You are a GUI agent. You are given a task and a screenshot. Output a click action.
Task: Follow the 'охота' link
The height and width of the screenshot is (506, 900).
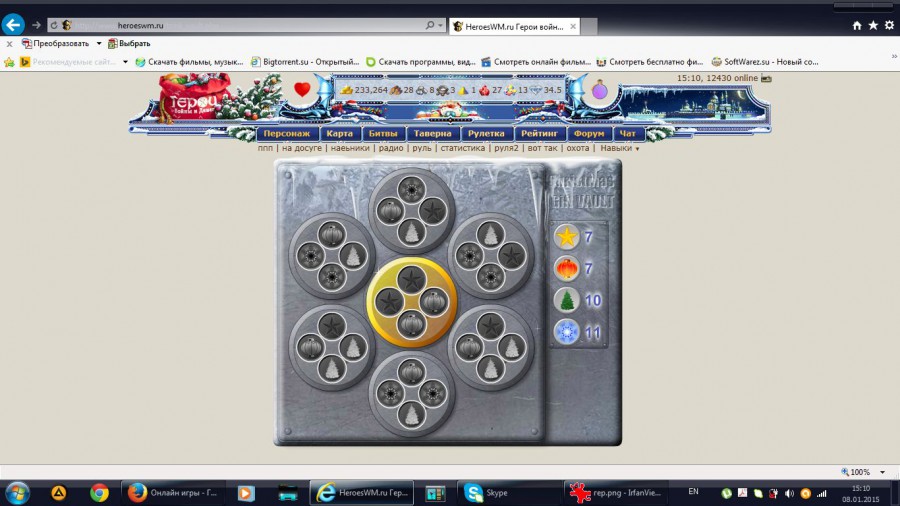tap(578, 148)
